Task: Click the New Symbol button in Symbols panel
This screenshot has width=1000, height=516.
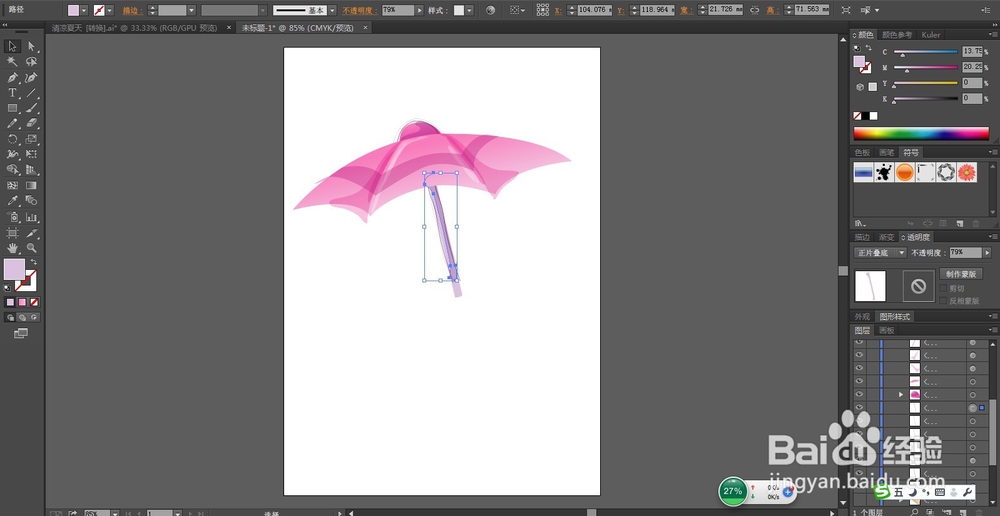Action: point(959,223)
